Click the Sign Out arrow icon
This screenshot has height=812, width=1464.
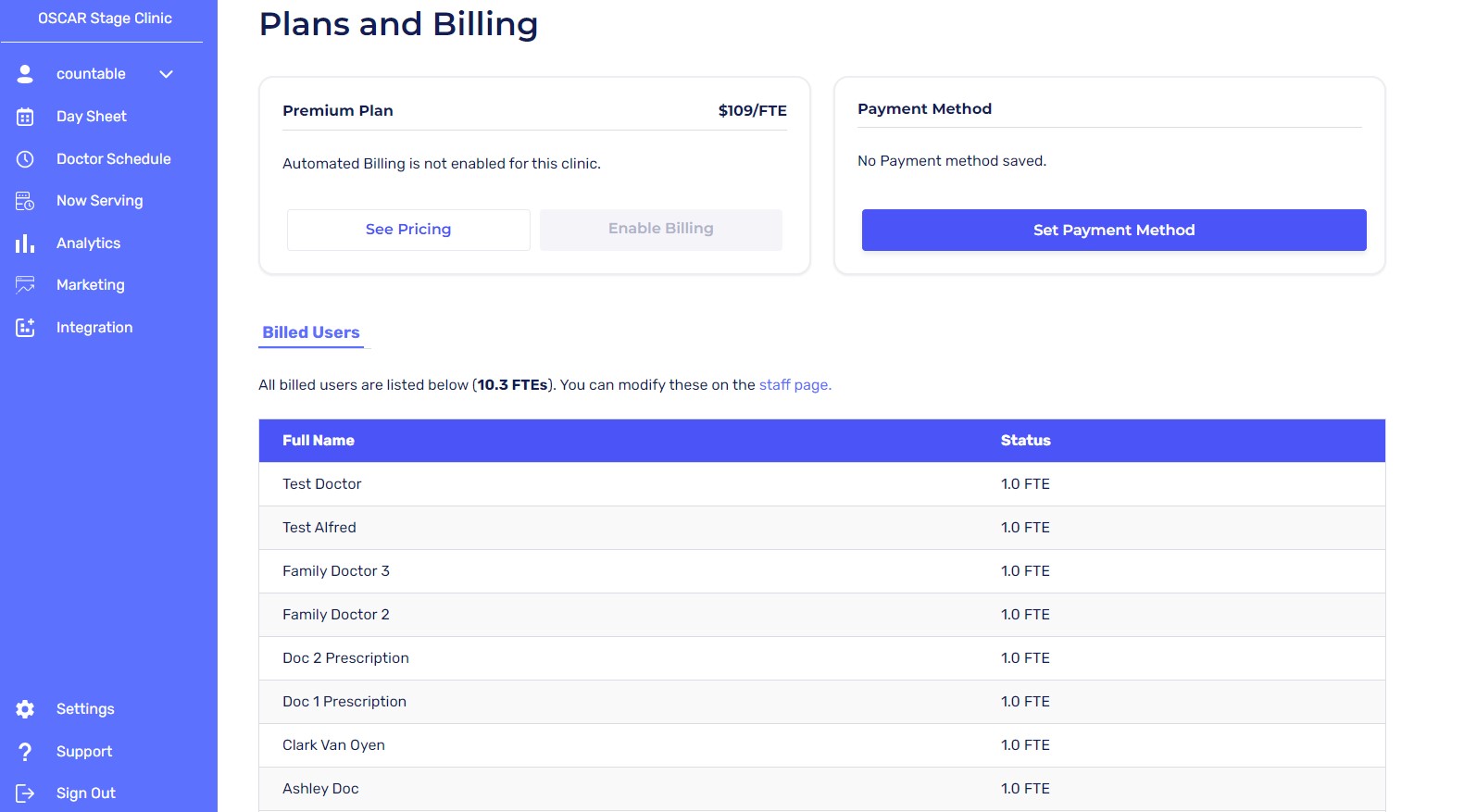coord(25,793)
